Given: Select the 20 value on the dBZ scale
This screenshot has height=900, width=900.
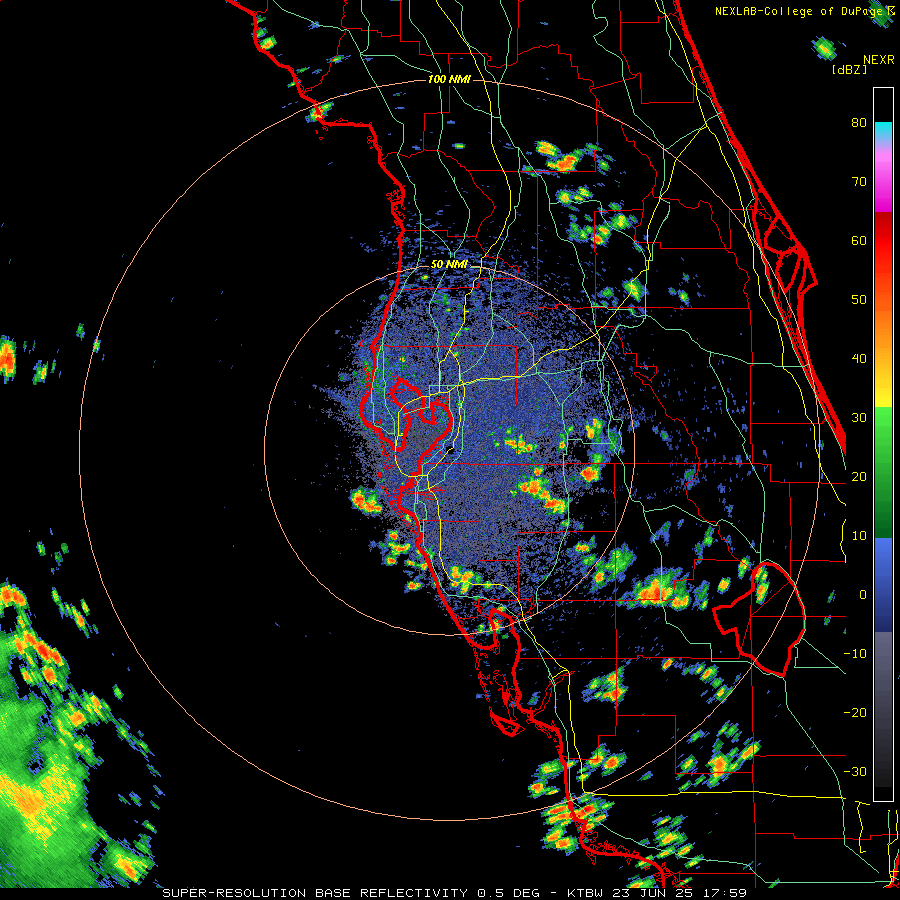Looking at the screenshot, I should tap(859, 477).
